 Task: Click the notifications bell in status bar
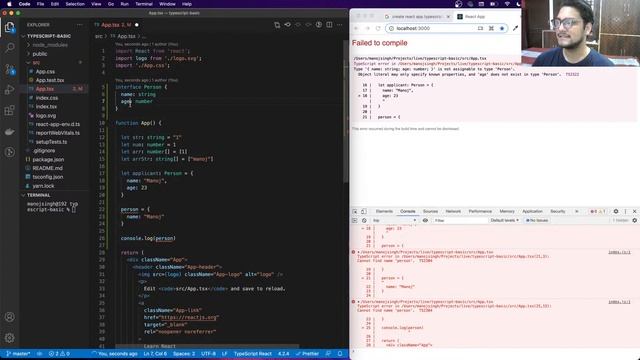tap(340, 354)
